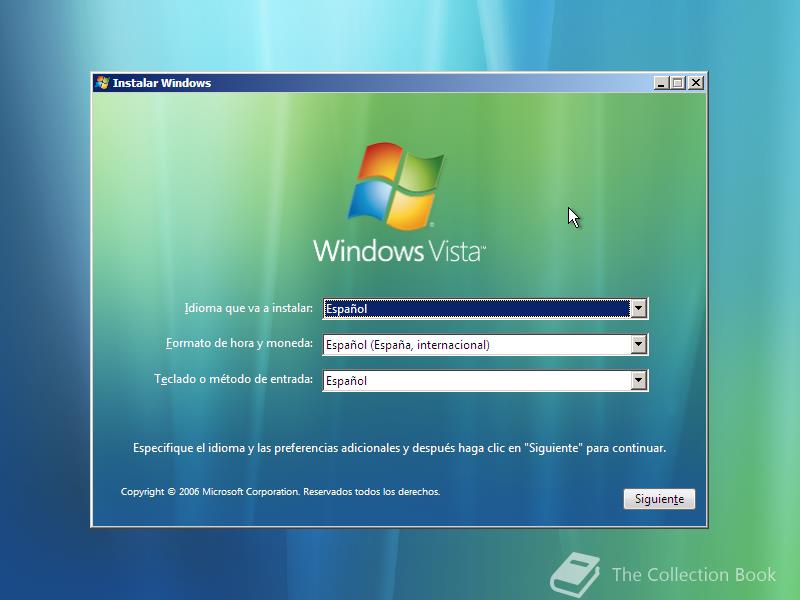The height and width of the screenshot is (600, 800).
Task: Click the Instalar Windows title text
Action: click(x=162, y=83)
